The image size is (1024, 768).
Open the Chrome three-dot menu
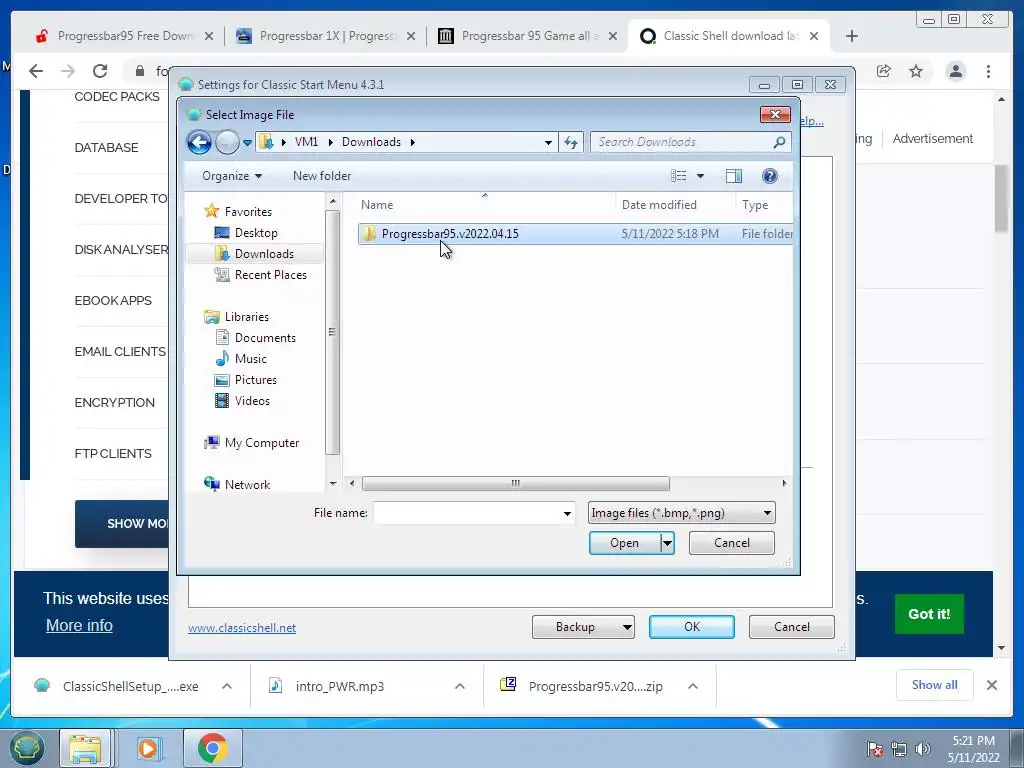pos(988,71)
